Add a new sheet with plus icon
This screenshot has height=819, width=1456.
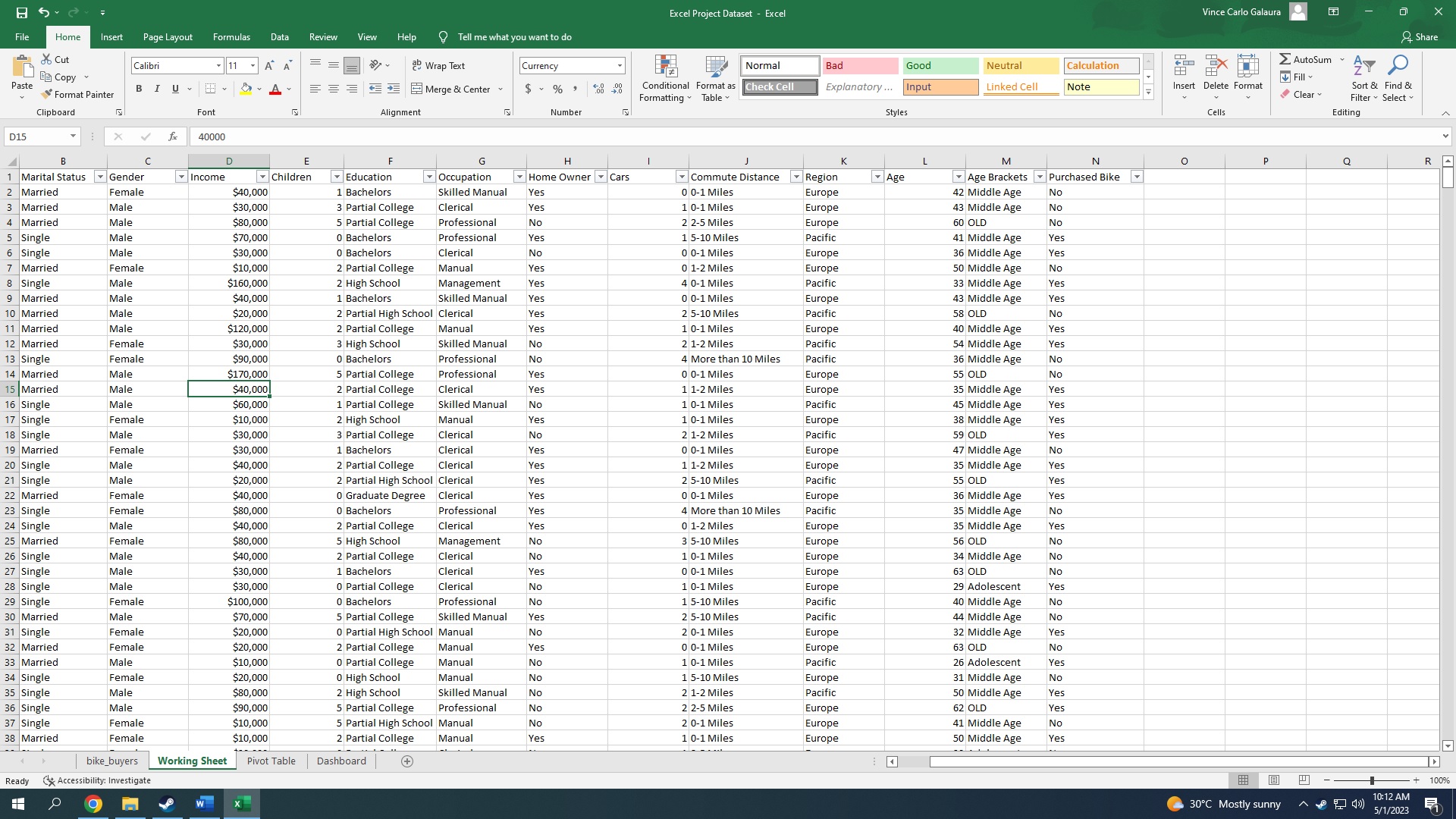point(407,761)
